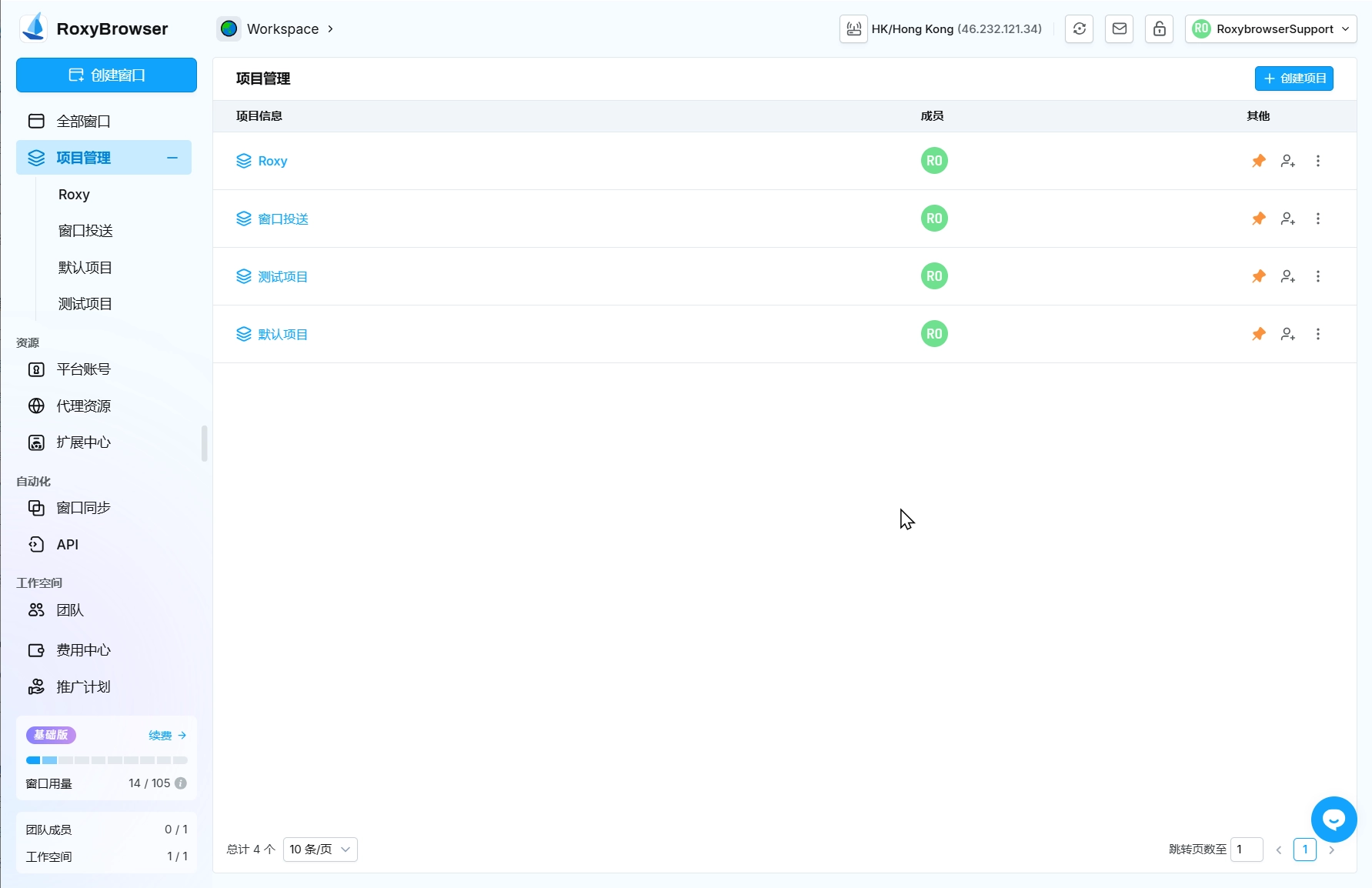The height and width of the screenshot is (888, 1372).
Task: Click the lock icon in header
Action: (x=1159, y=29)
